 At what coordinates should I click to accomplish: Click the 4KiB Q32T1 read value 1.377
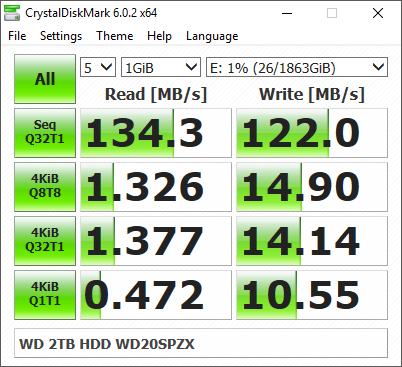(x=156, y=241)
